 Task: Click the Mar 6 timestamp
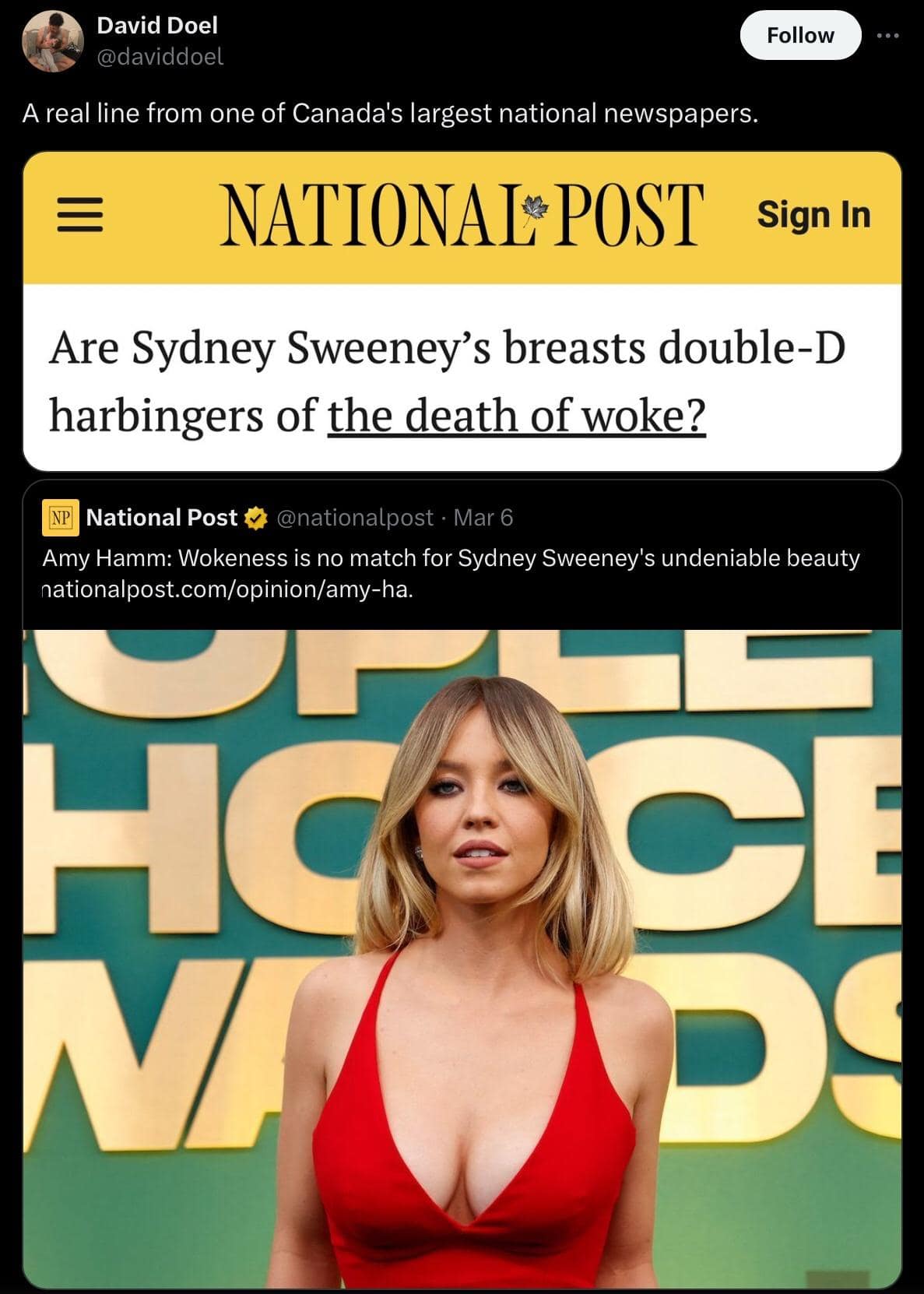483,518
